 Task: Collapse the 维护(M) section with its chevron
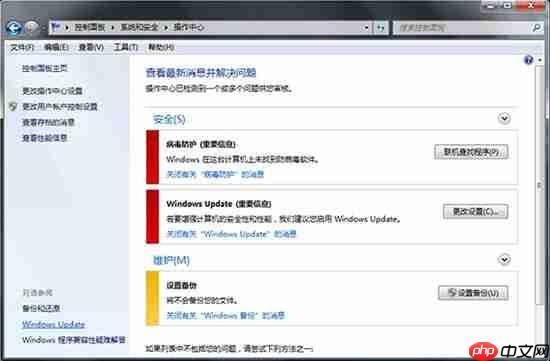(504, 260)
